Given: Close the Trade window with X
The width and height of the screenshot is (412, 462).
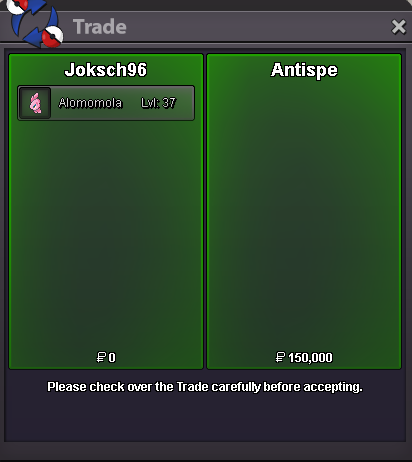Looking at the screenshot, I should click(399, 27).
